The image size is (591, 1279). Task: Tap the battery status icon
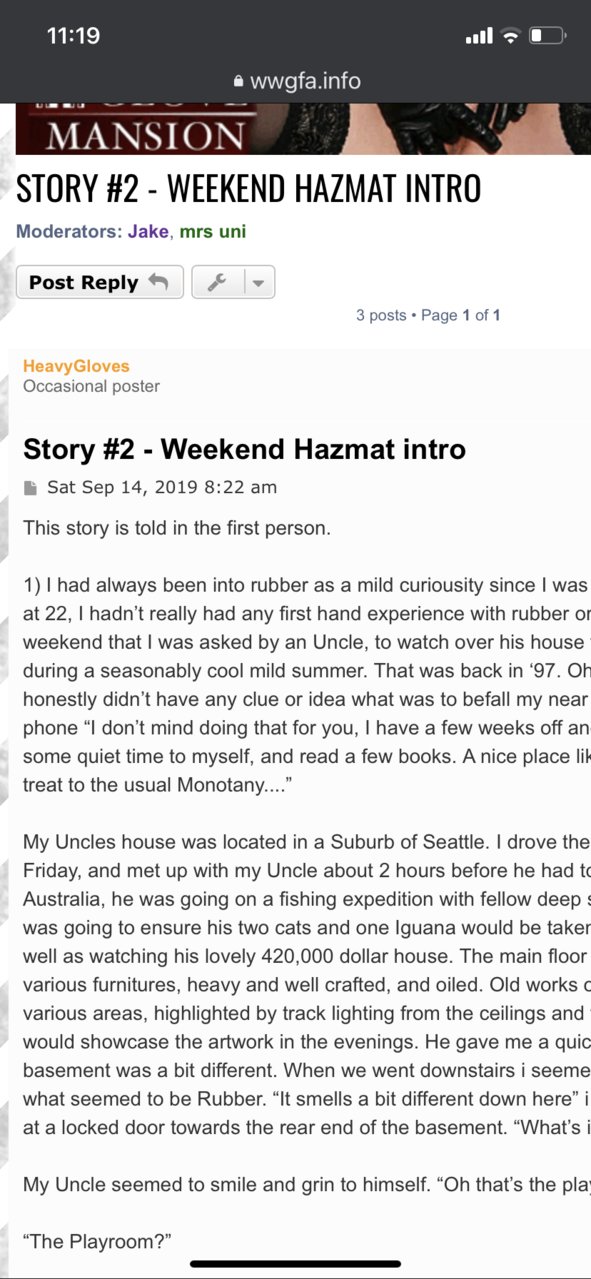click(x=548, y=36)
